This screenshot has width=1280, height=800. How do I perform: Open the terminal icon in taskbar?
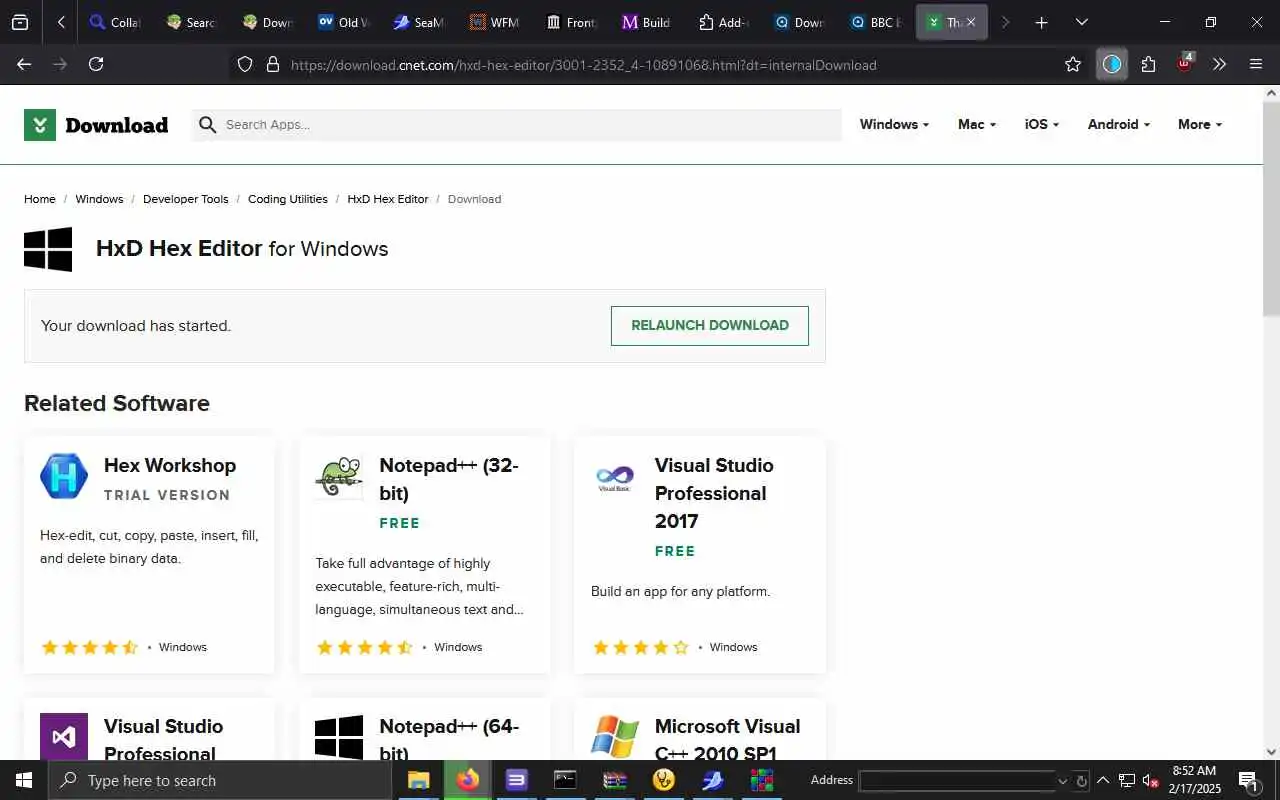tap(565, 780)
